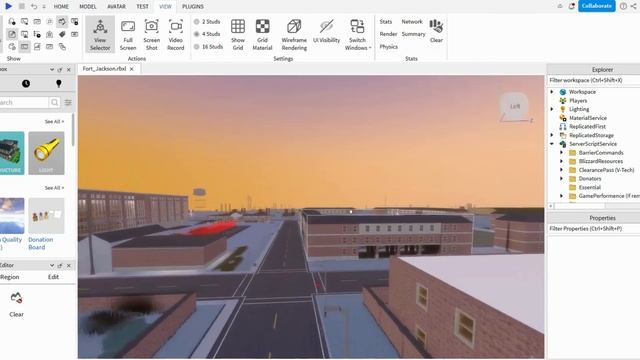Start the play test with Play arrow
The width and height of the screenshot is (640, 360).
[x=9, y=6]
